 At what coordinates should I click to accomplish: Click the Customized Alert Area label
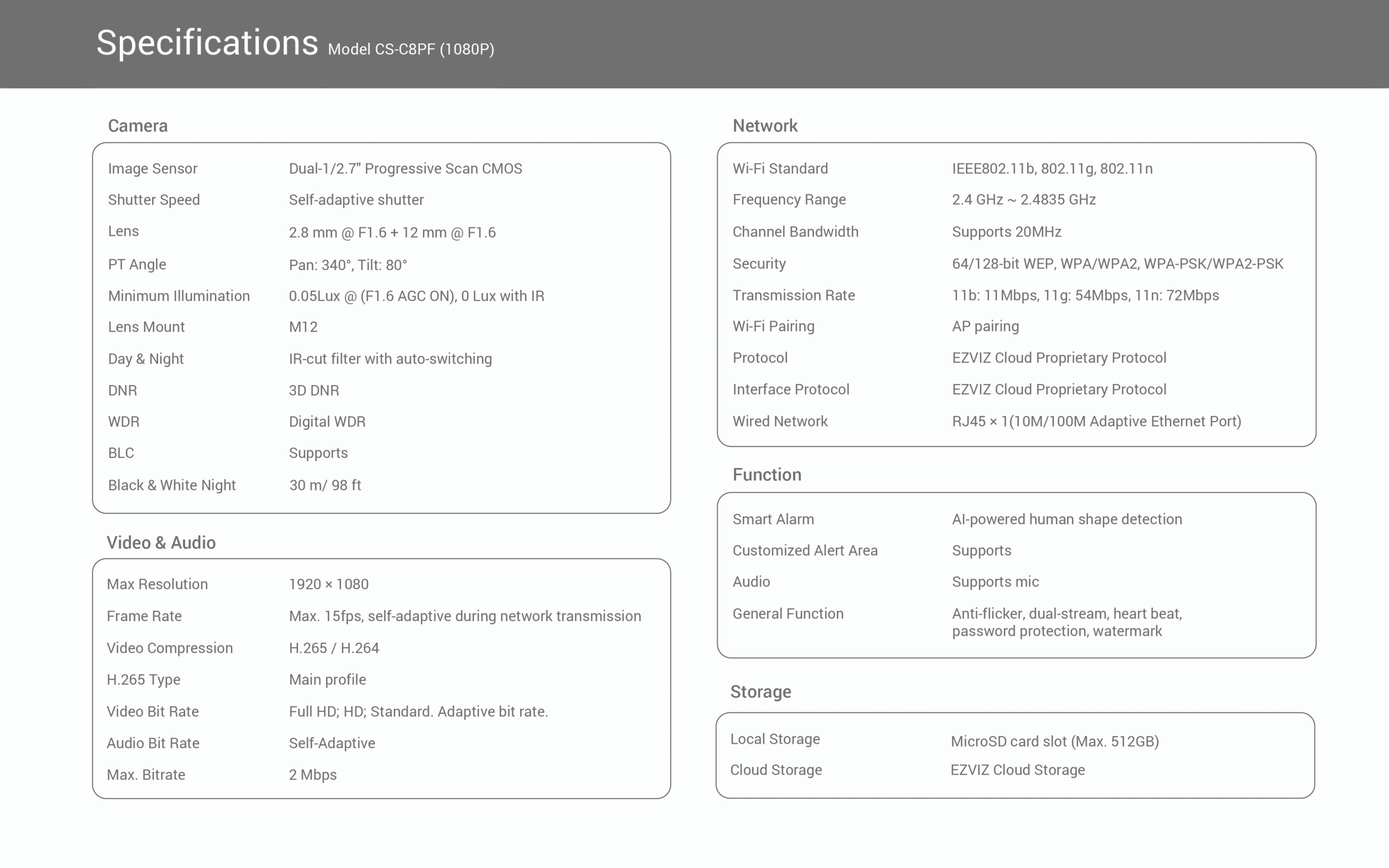[805, 551]
